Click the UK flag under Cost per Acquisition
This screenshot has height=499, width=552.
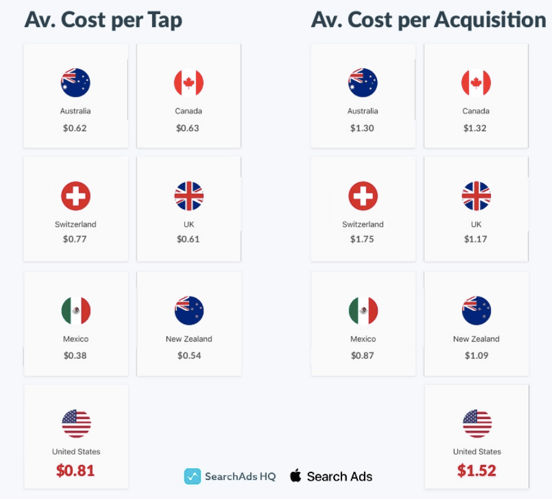click(476, 196)
